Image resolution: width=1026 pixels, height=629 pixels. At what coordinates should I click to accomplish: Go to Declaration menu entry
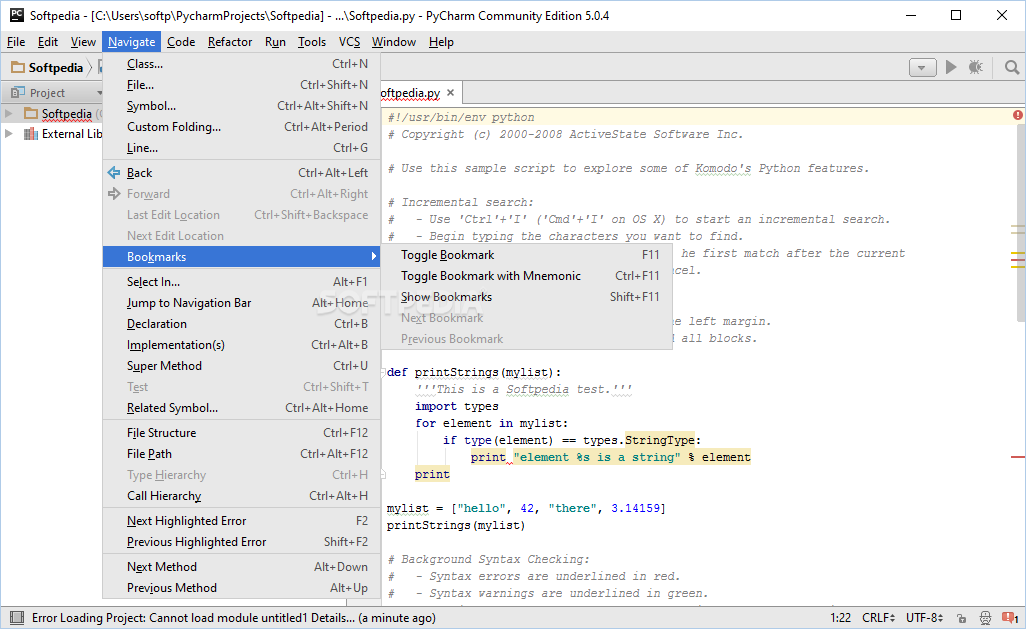click(241, 324)
